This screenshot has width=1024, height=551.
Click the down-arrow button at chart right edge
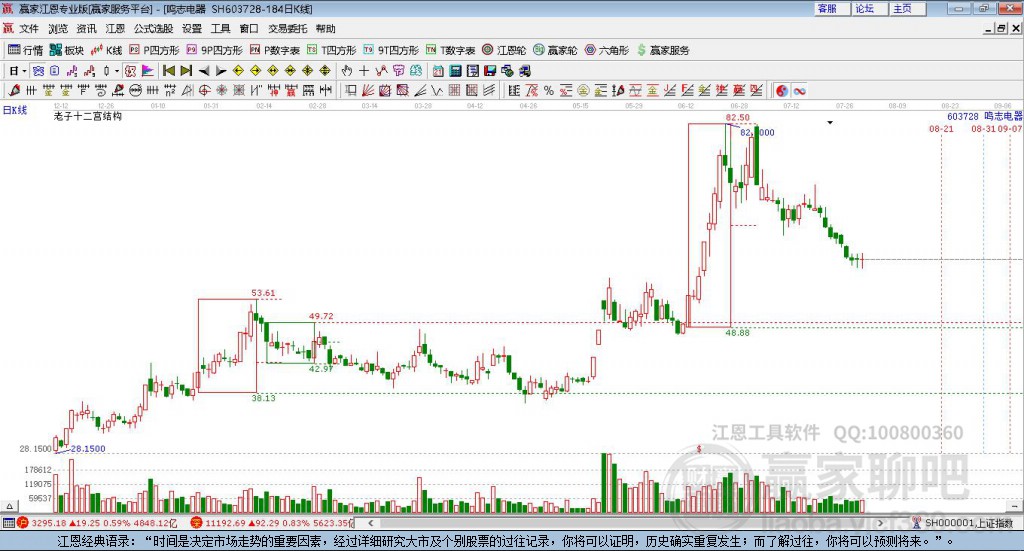(1015, 506)
